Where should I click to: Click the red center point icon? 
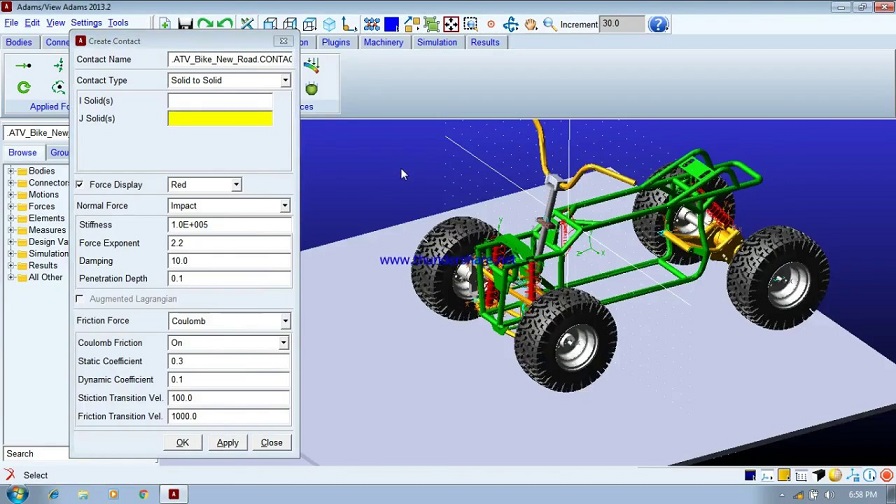(491, 24)
